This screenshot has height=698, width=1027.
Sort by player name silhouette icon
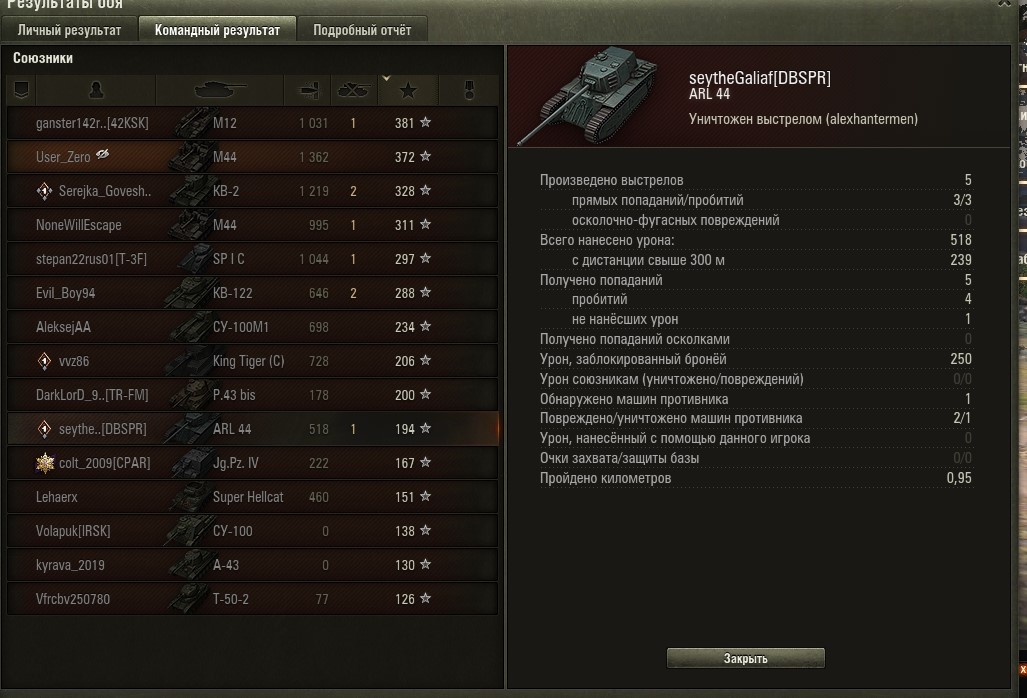[x=96, y=90]
